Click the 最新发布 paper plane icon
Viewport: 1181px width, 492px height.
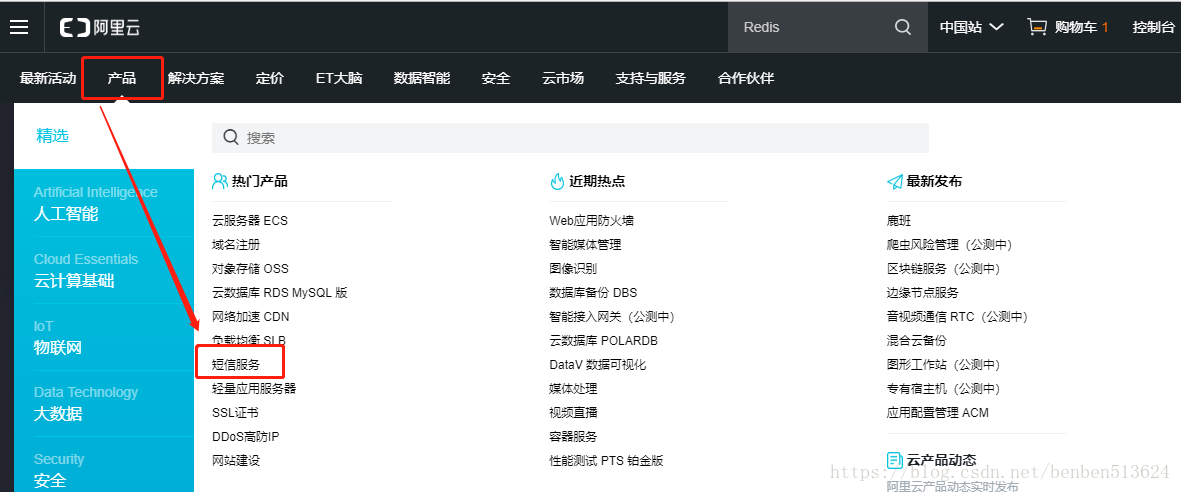tap(894, 182)
